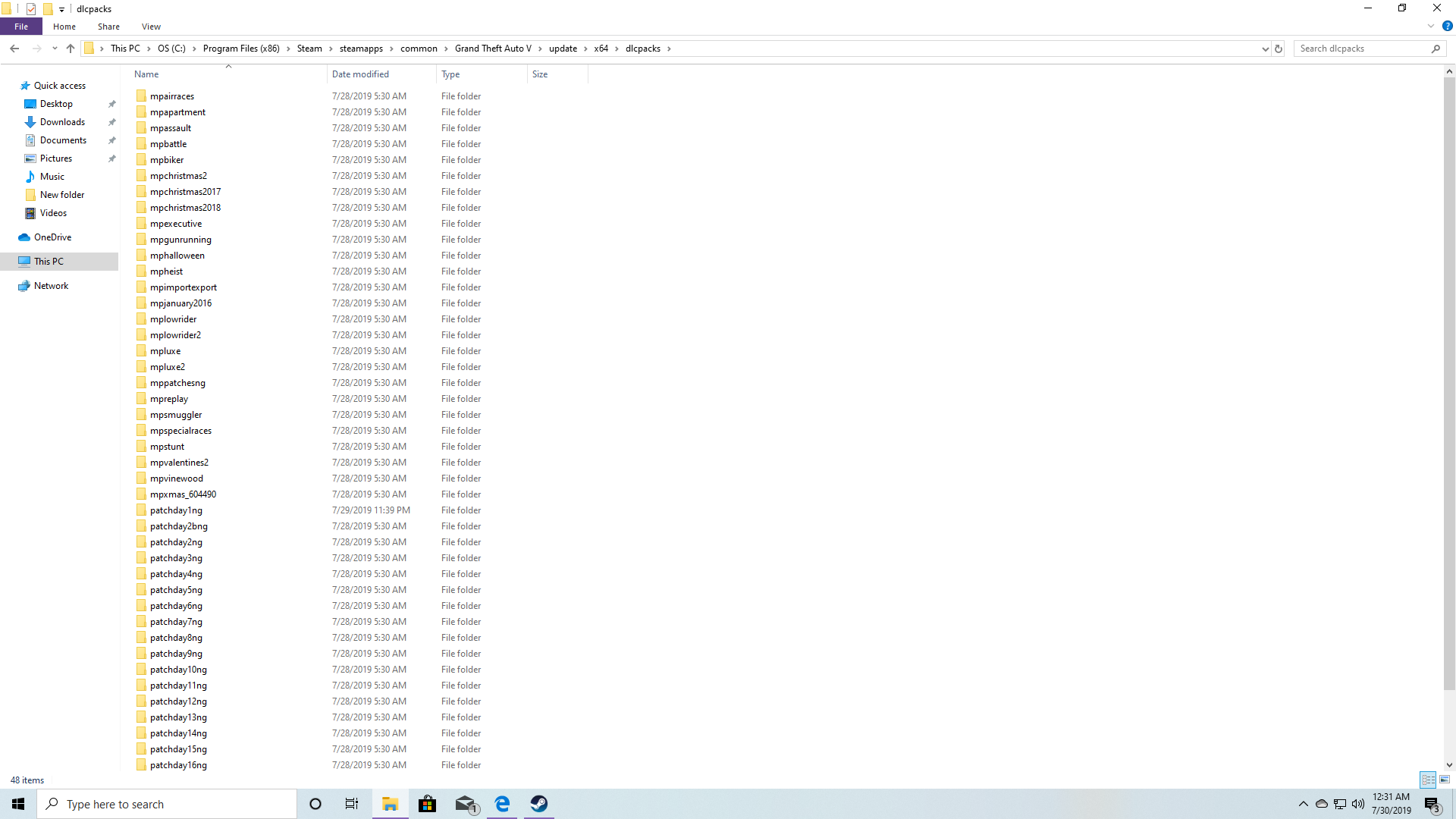Viewport: 1456px width, 819px height.
Task: Expand the ribbon with the chevron
Action: (x=1430, y=26)
